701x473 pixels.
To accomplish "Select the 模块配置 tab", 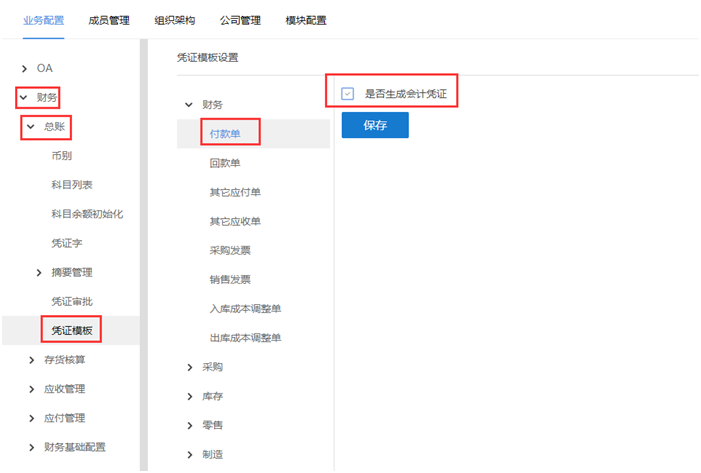I will 306,21.
